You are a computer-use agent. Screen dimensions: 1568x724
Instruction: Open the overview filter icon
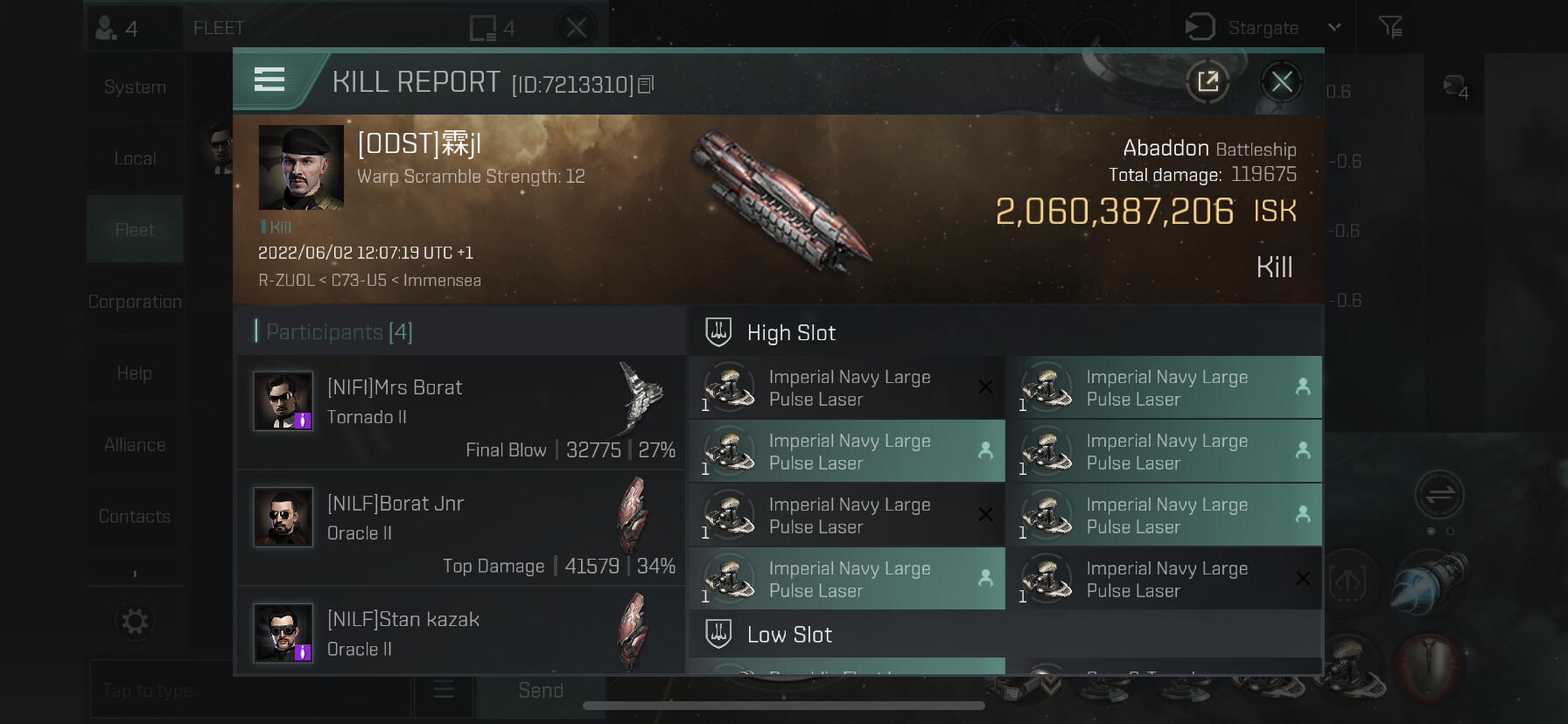(x=1390, y=27)
